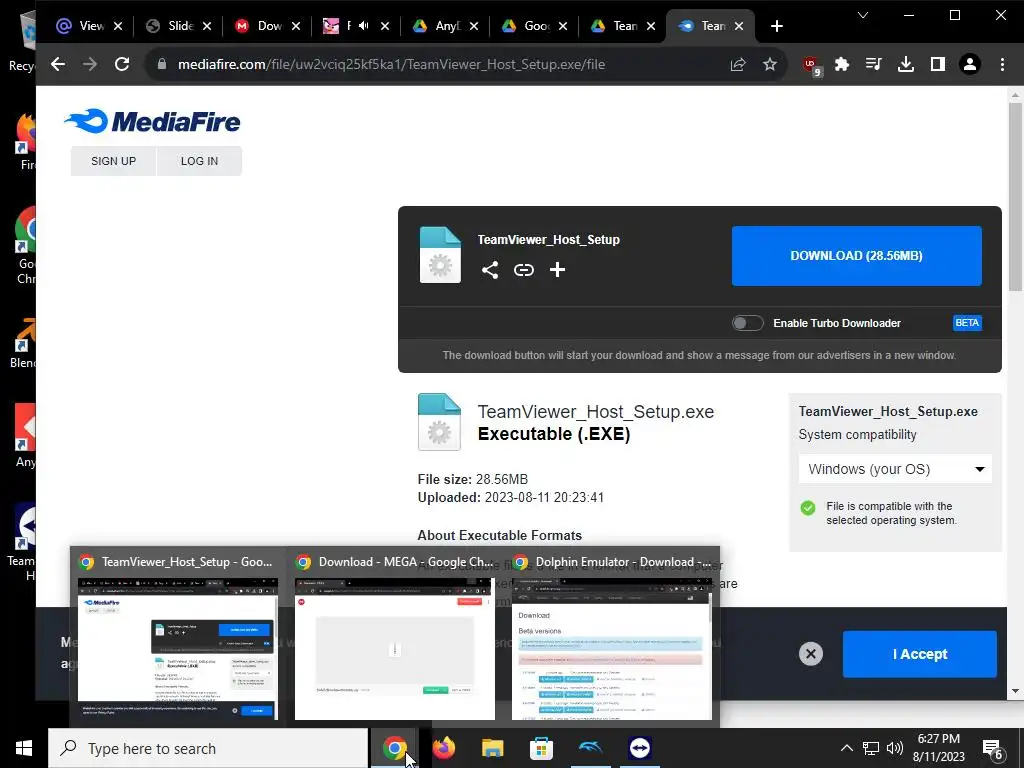This screenshot has height=768, width=1024.
Task: Toggle Enable Turbo Downloader switch
Action: (747, 323)
